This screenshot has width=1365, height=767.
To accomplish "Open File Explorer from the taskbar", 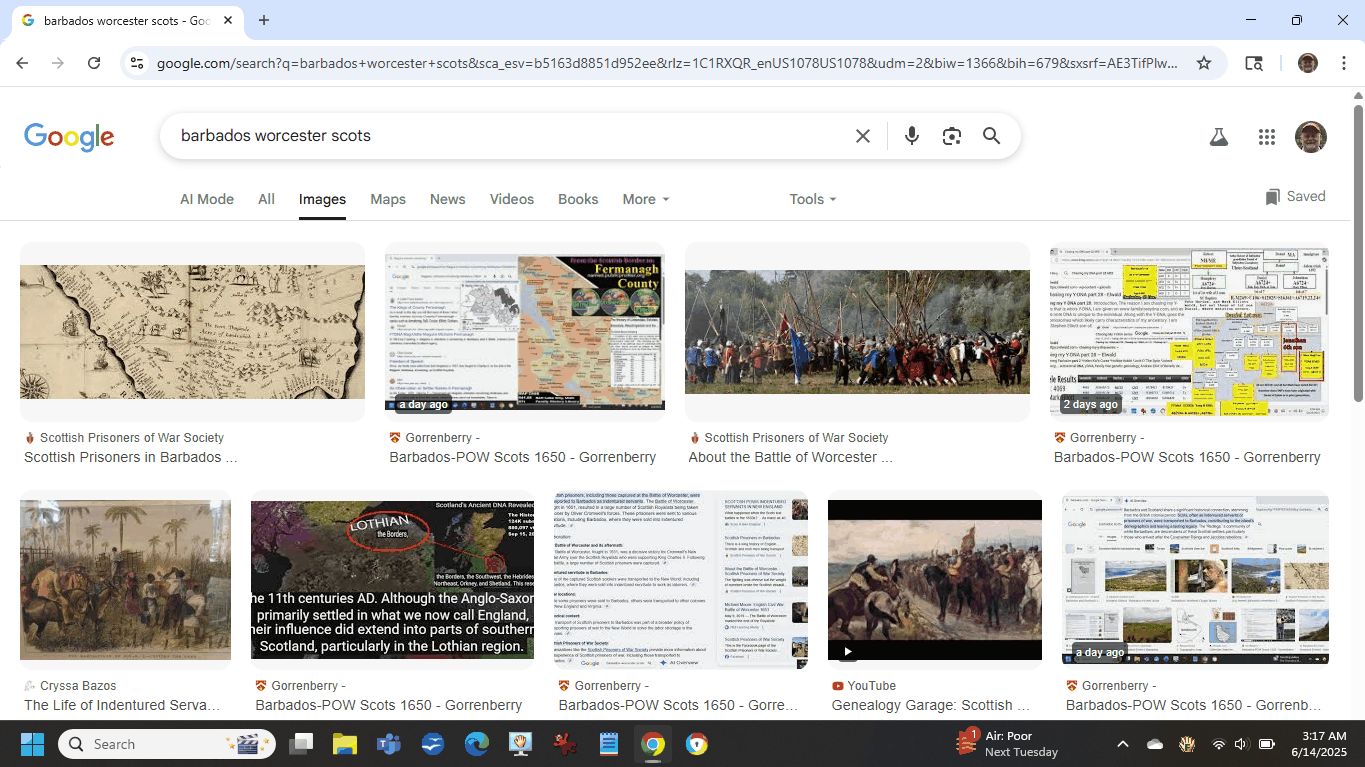I will pos(344,744).
